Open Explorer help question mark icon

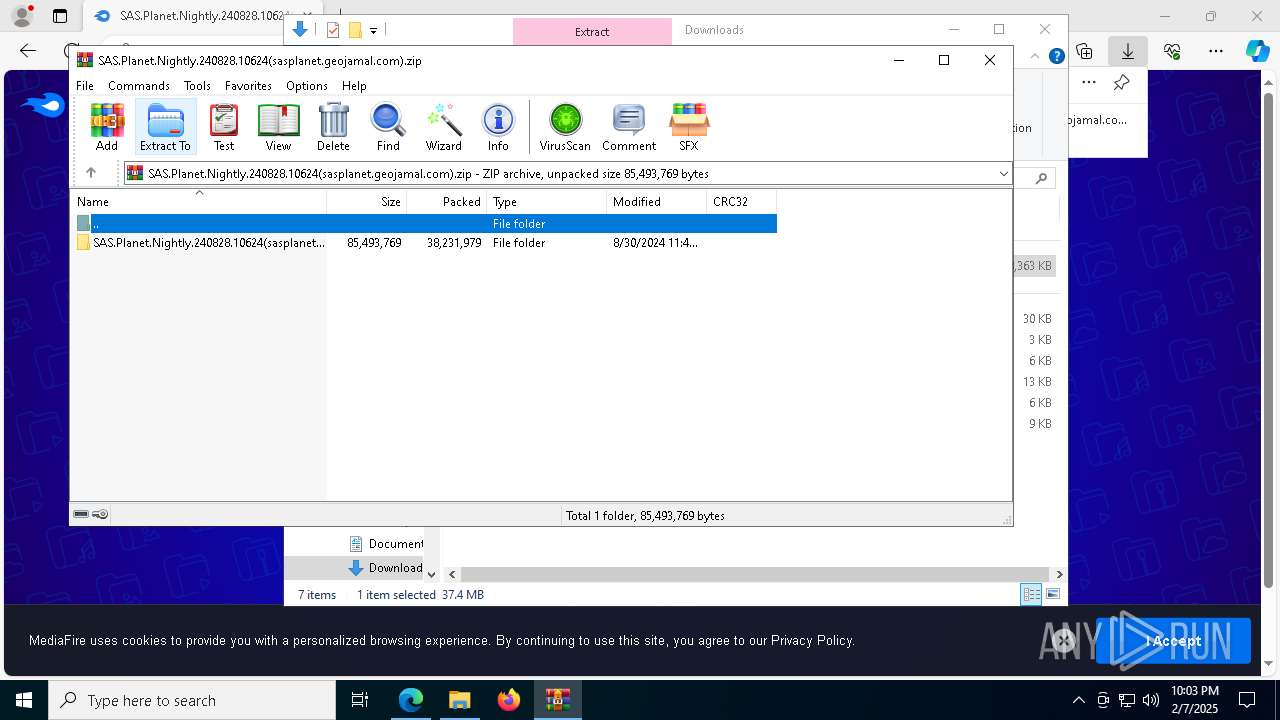point(1056,56)
